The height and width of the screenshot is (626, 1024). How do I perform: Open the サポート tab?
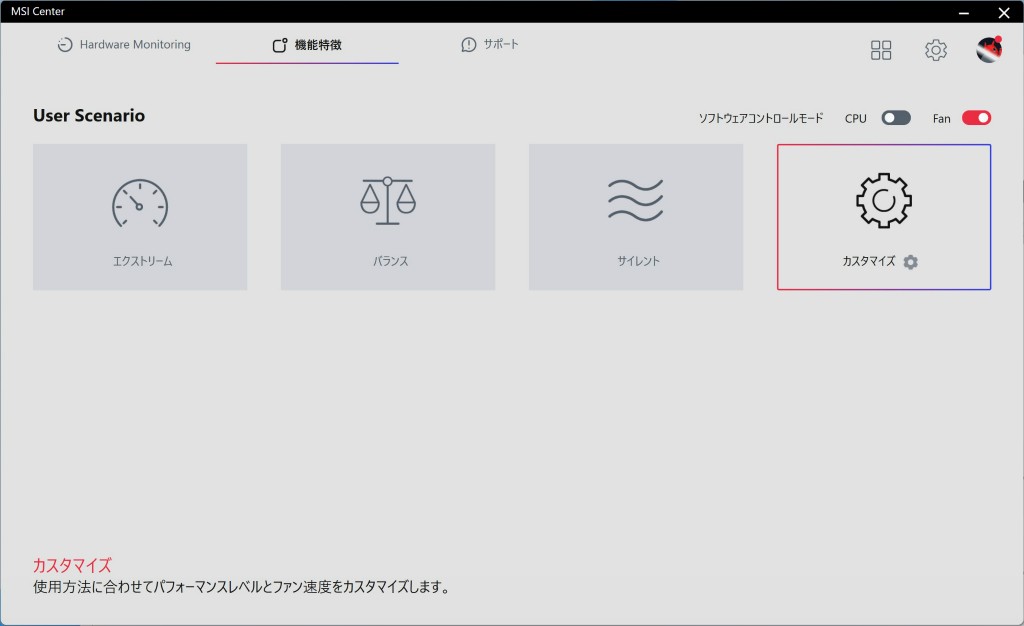click(501, 45)
